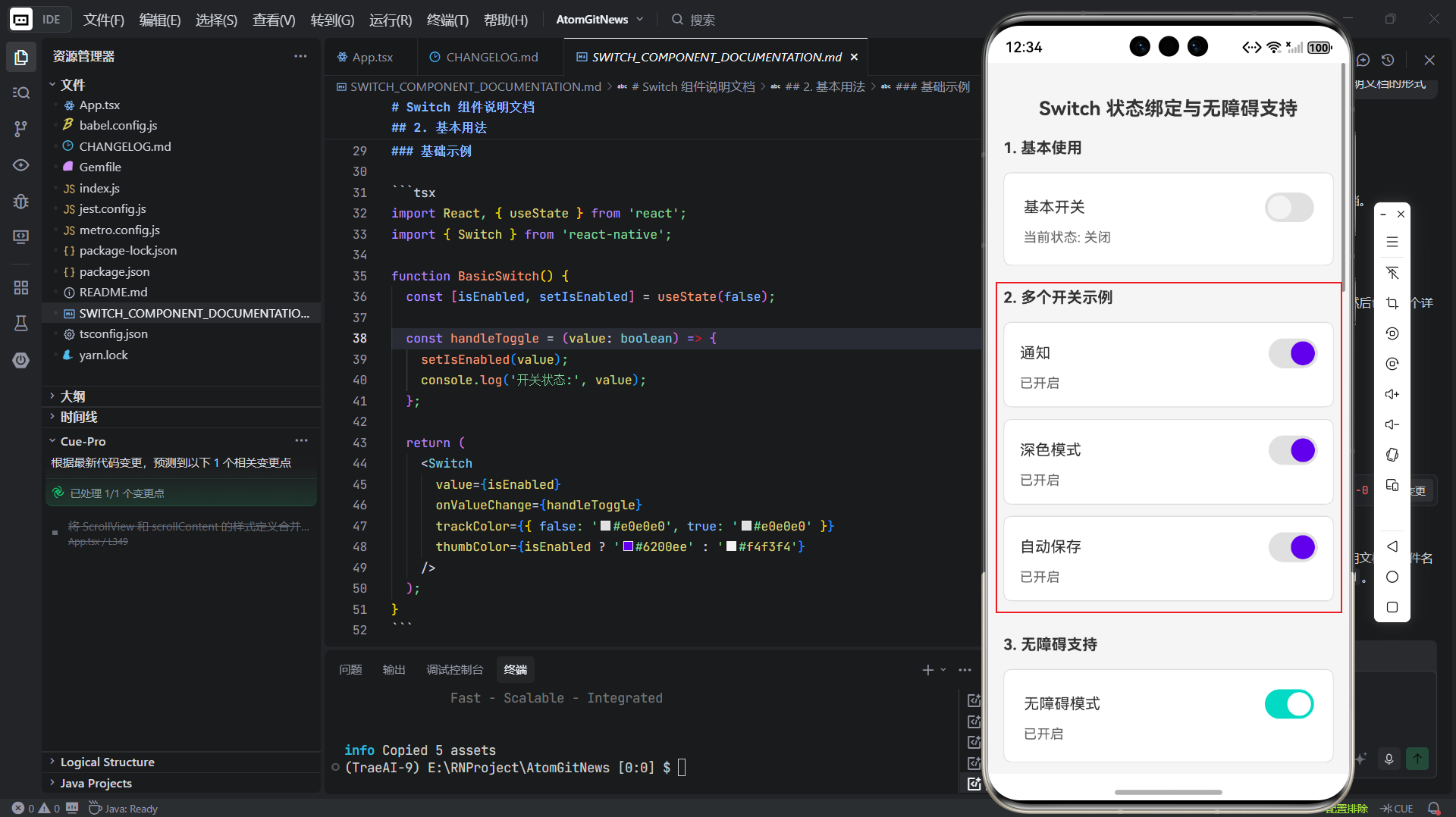
Task: Rotate emulator device counter-clockwise
Action: pos(1392,333)
